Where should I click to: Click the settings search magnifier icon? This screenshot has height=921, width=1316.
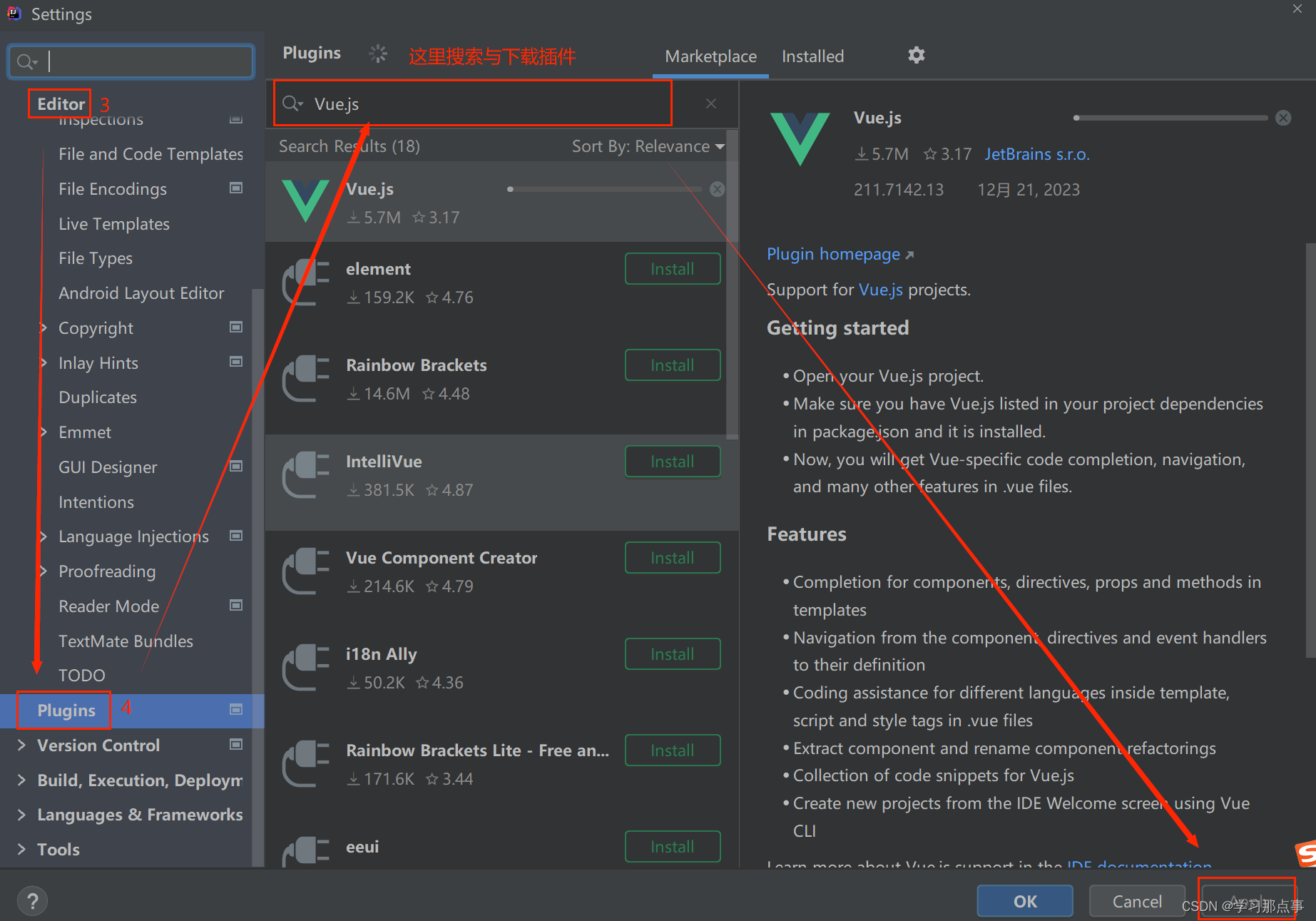tap(26, 62)
